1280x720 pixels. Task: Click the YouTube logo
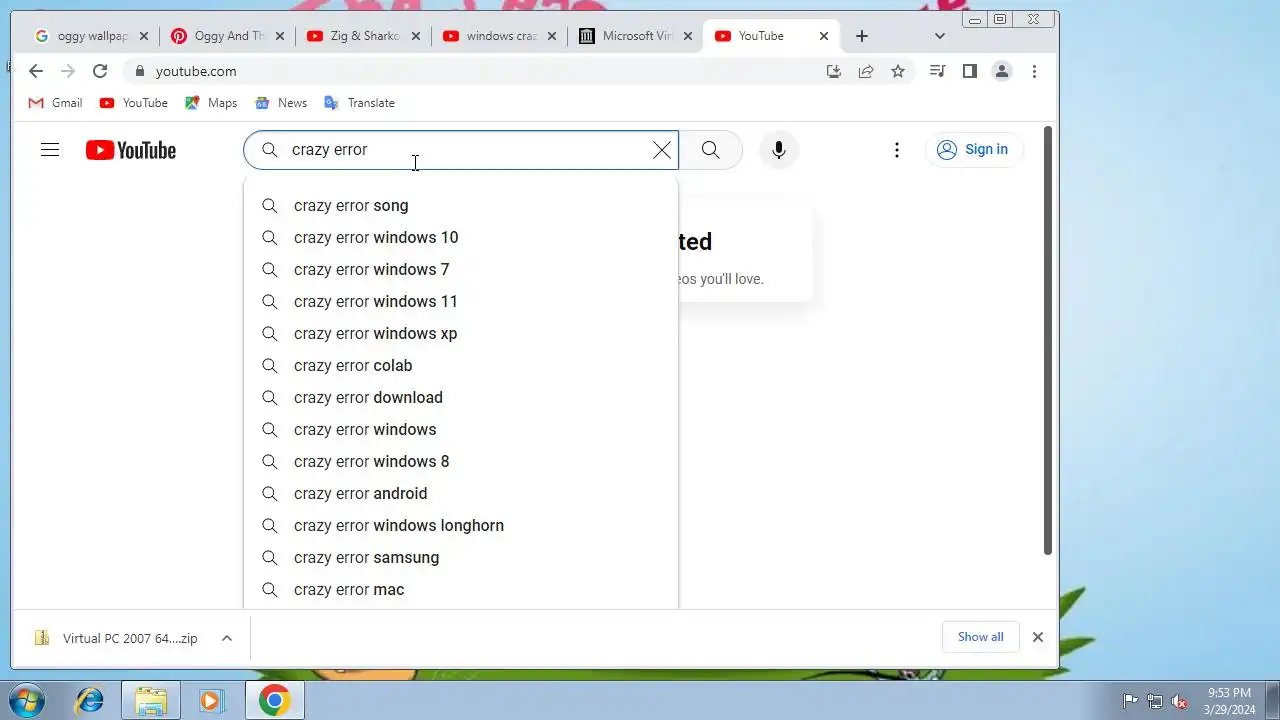click(131, 150)
